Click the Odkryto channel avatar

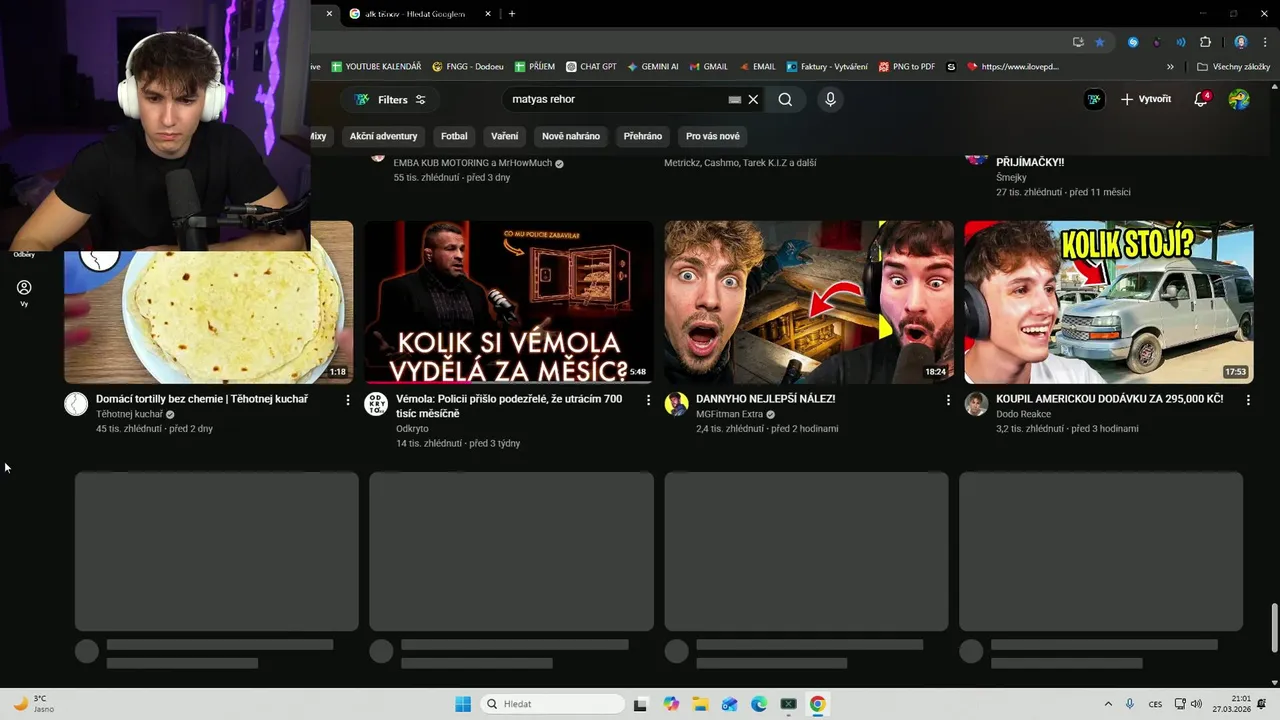(x=376, y=404)
